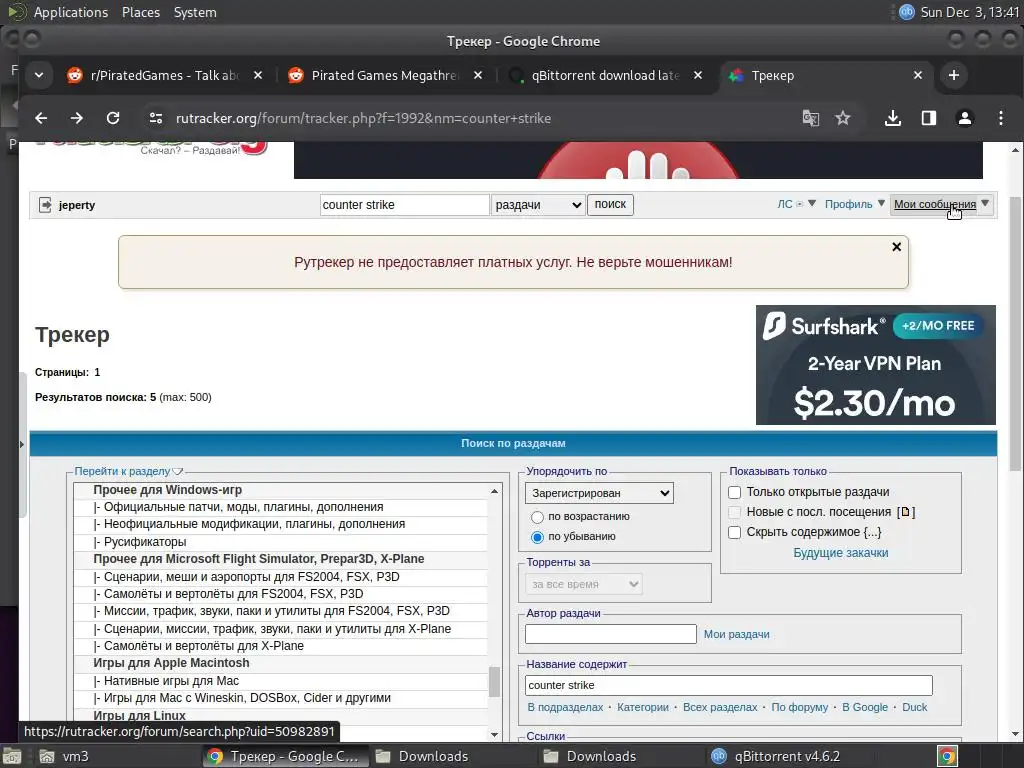Click В подразделах search link

point(565,707)
